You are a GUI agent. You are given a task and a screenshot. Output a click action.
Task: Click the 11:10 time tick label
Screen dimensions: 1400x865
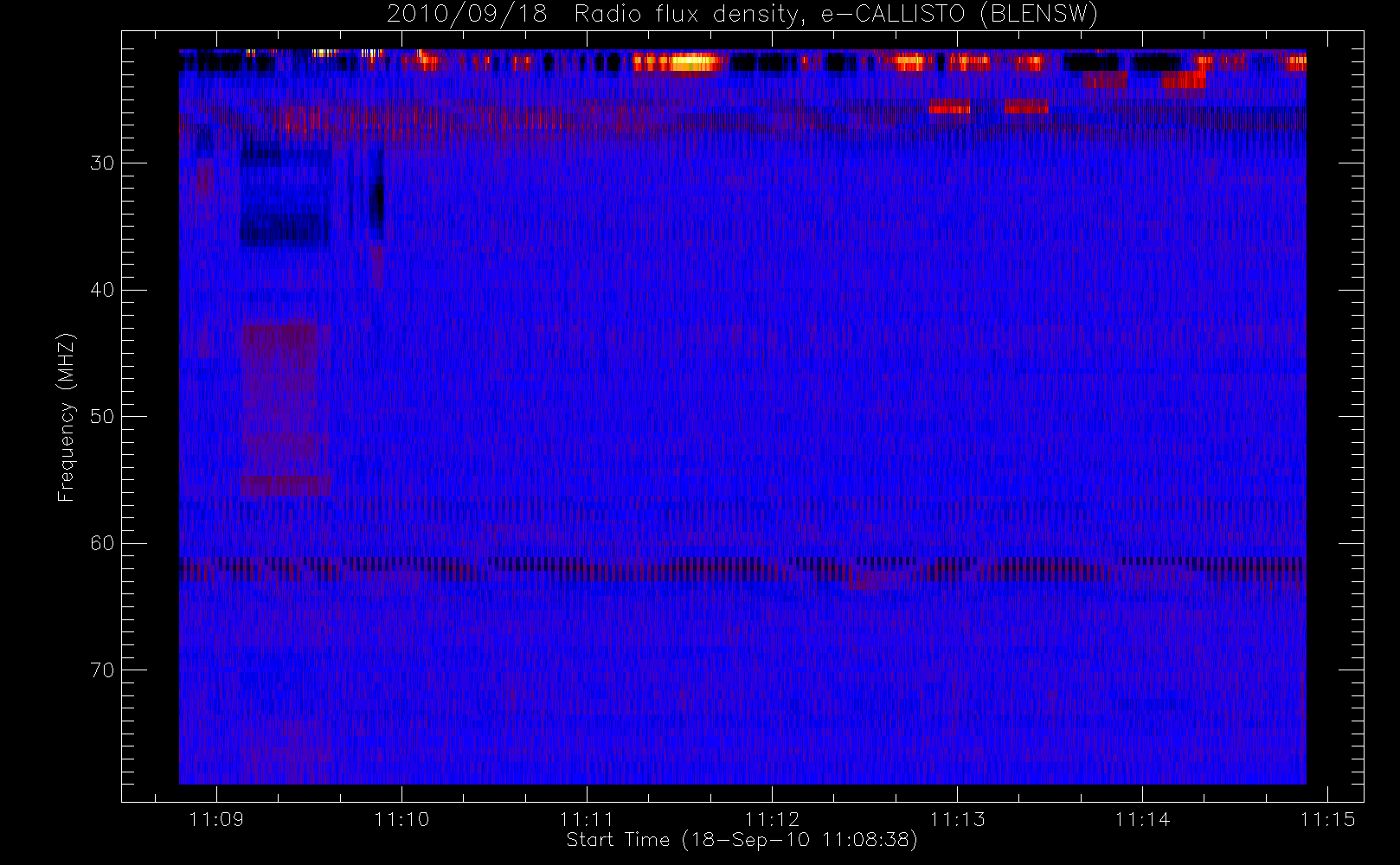pos(401,819)
